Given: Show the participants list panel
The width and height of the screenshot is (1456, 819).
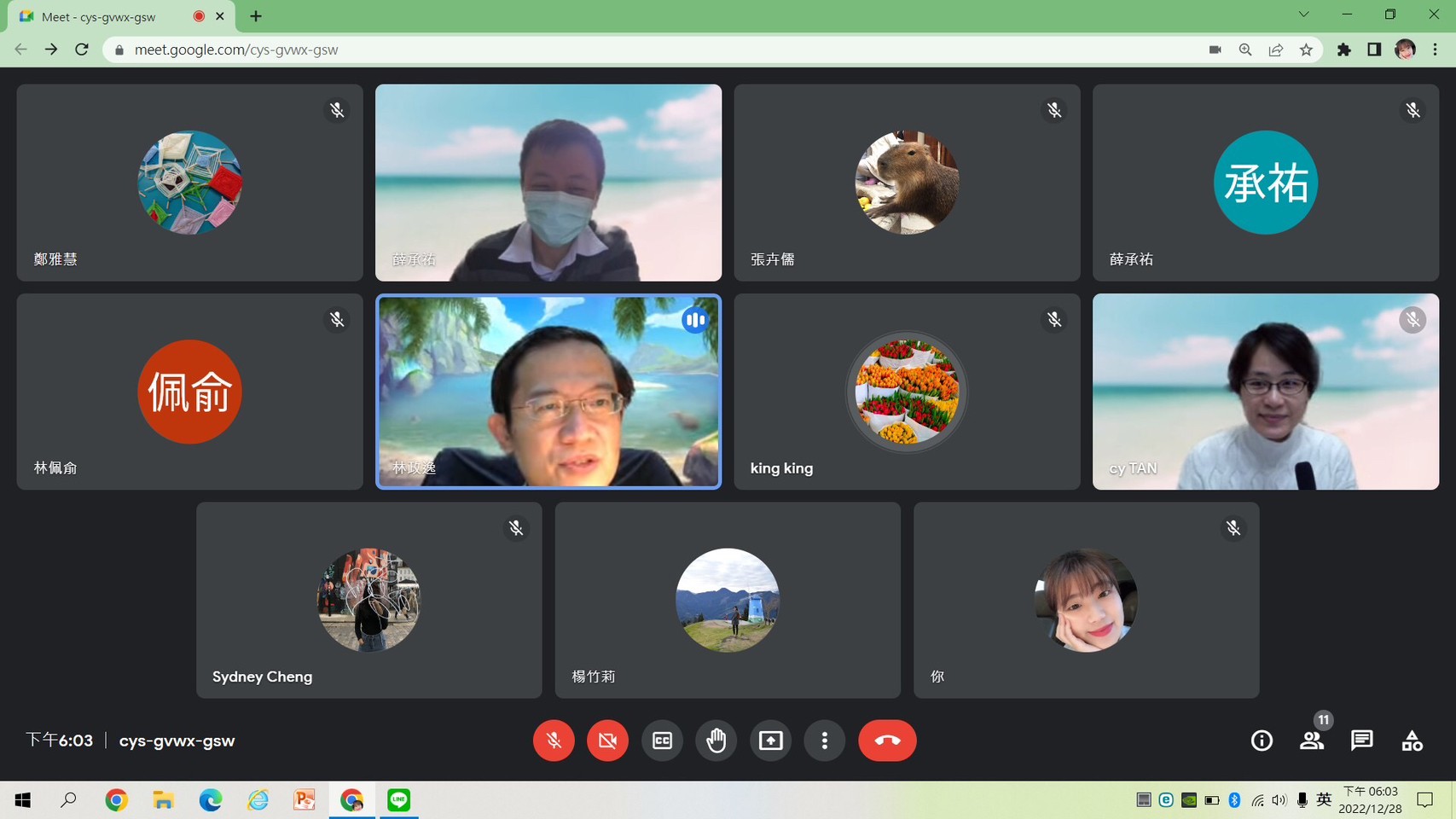Looking at the screenshot, I should 1312,741.
